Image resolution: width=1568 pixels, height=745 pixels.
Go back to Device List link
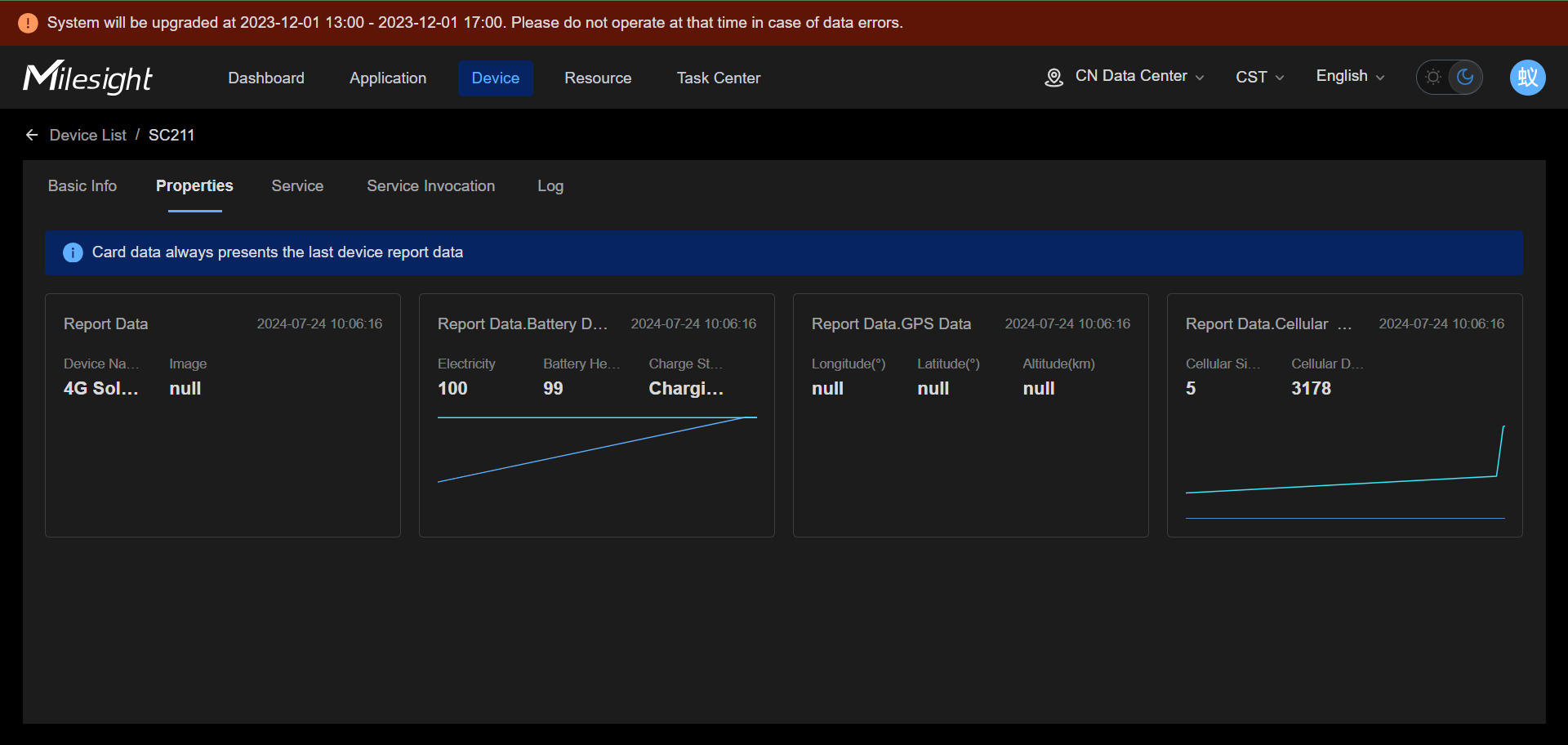click(x=88, y=135)
